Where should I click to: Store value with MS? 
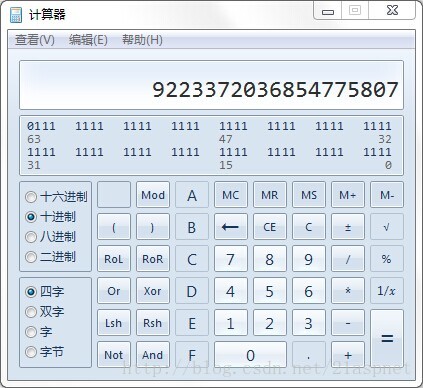(x=309, y=195)
